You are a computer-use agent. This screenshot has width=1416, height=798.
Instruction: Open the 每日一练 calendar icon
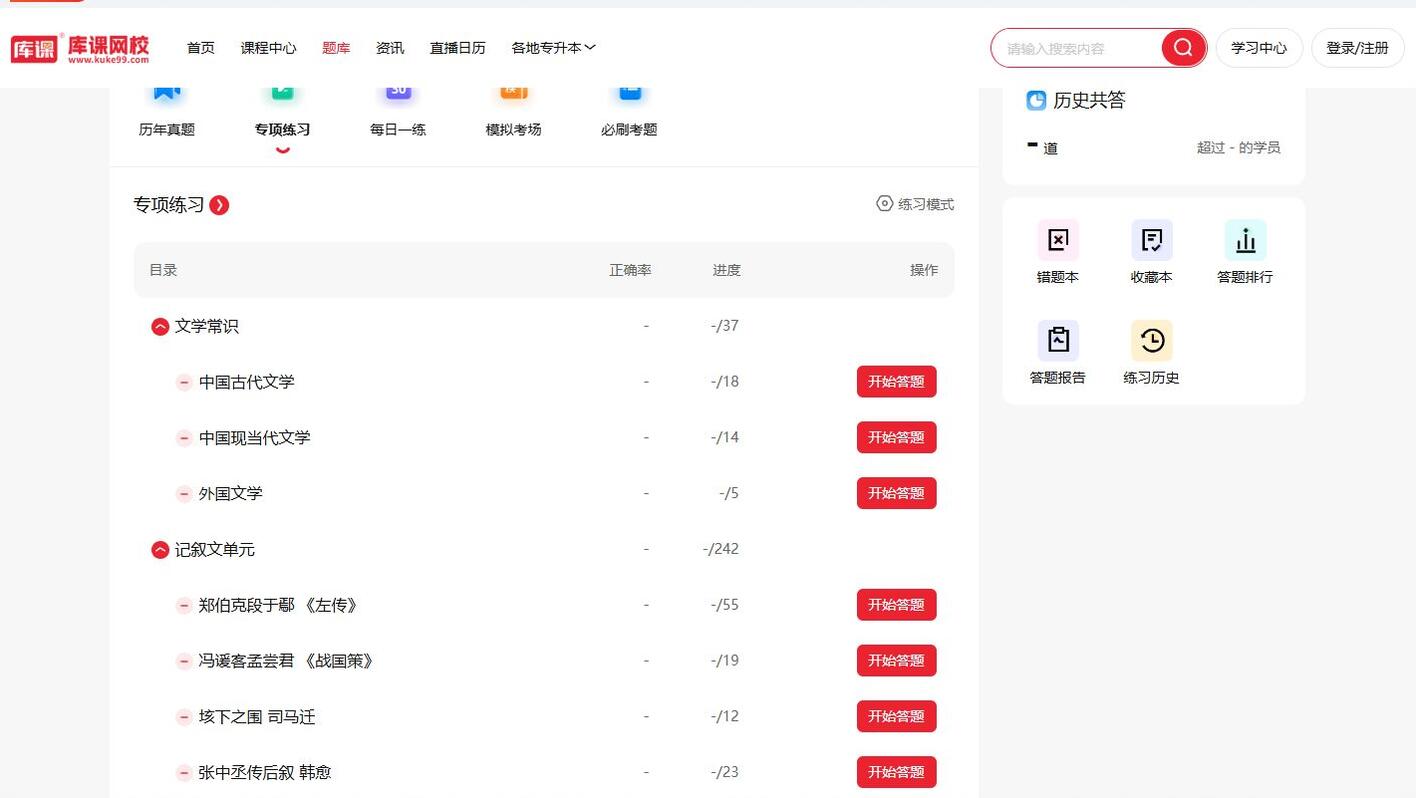point(398,93)
